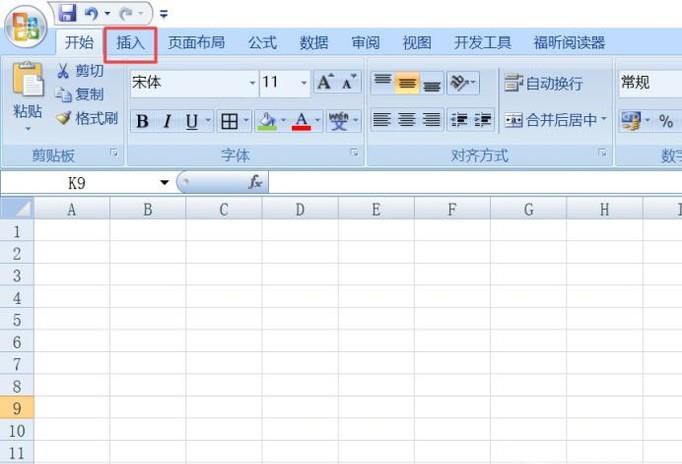Viewport: 682px width, 464px height.
Task: Click in the formula bar input
Action: [x=475, y=182]
